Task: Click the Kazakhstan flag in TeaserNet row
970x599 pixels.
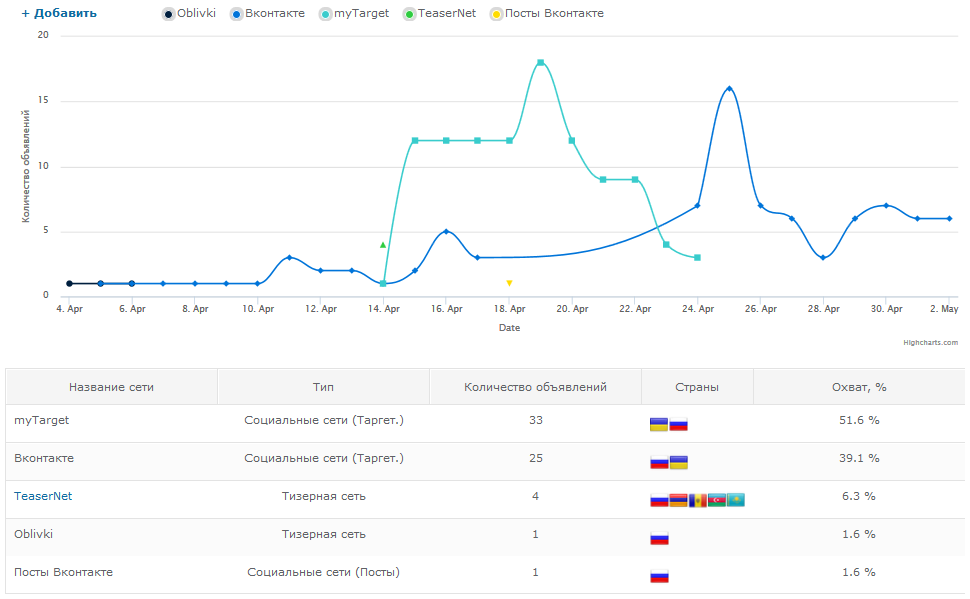Action: click(736, 500)
